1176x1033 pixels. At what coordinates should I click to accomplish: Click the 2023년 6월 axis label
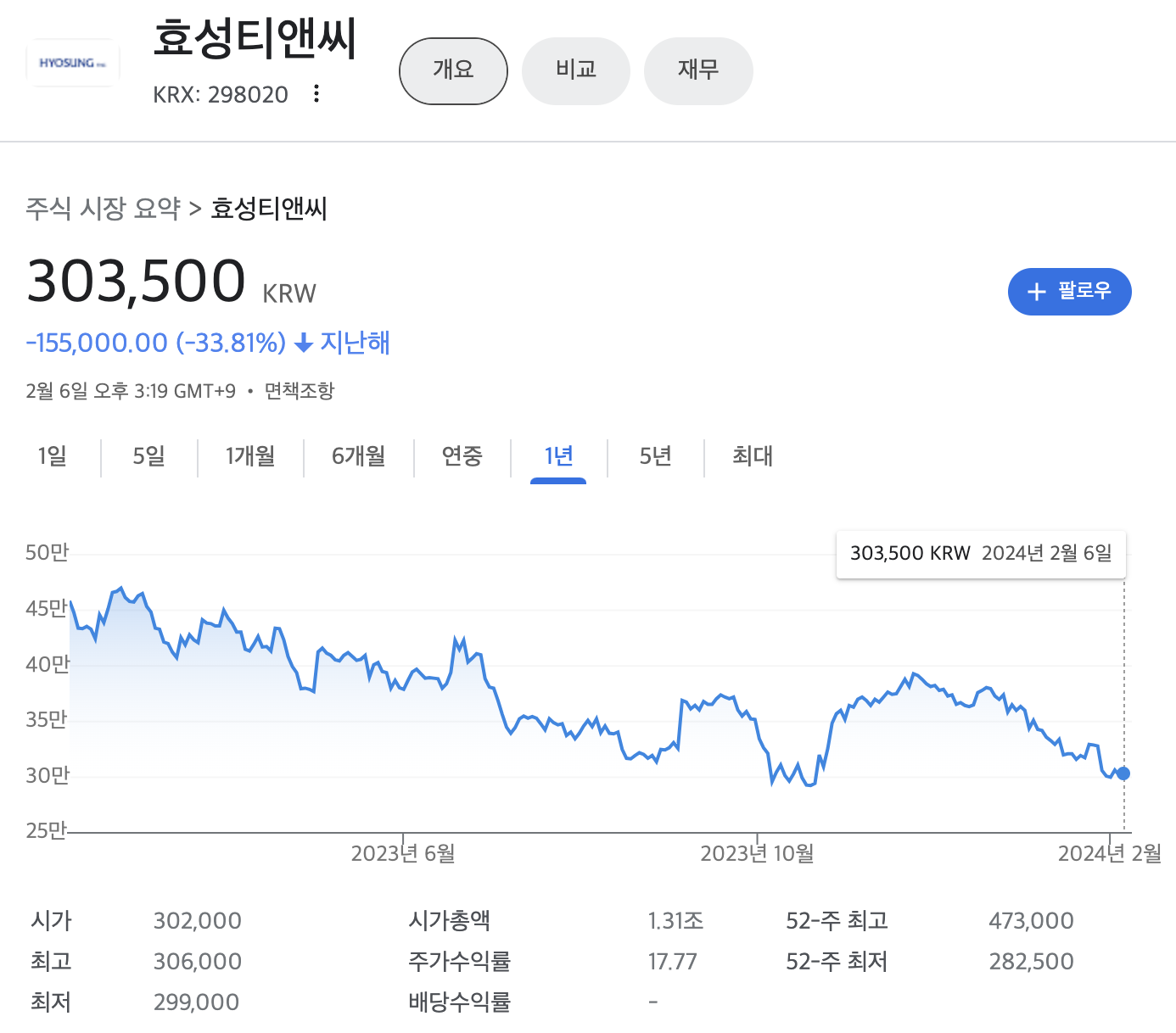pyautogui.click(x=403, y=853)
